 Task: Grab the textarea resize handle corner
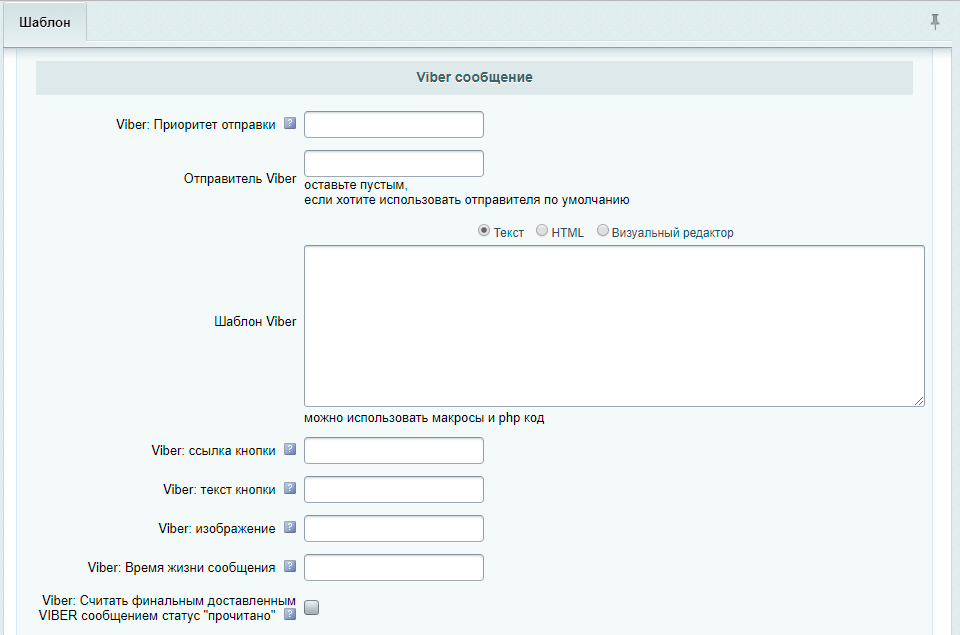(919, 401)
